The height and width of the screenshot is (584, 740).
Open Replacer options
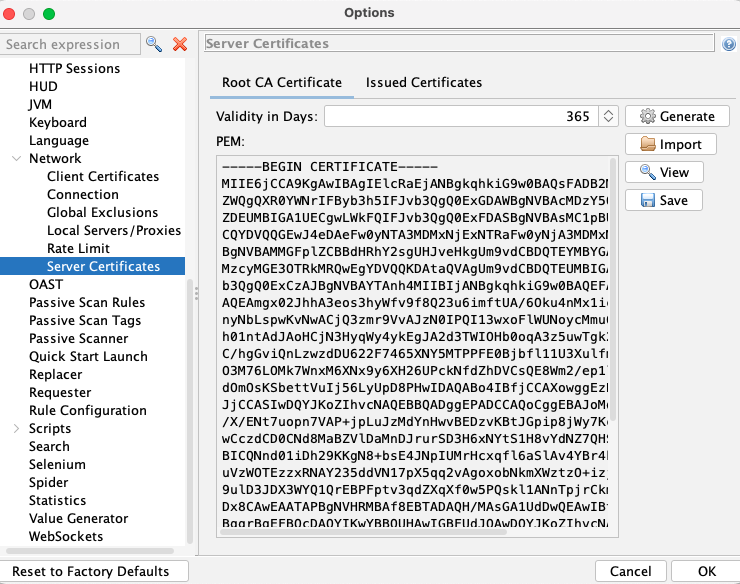click(x=56, y=374)
